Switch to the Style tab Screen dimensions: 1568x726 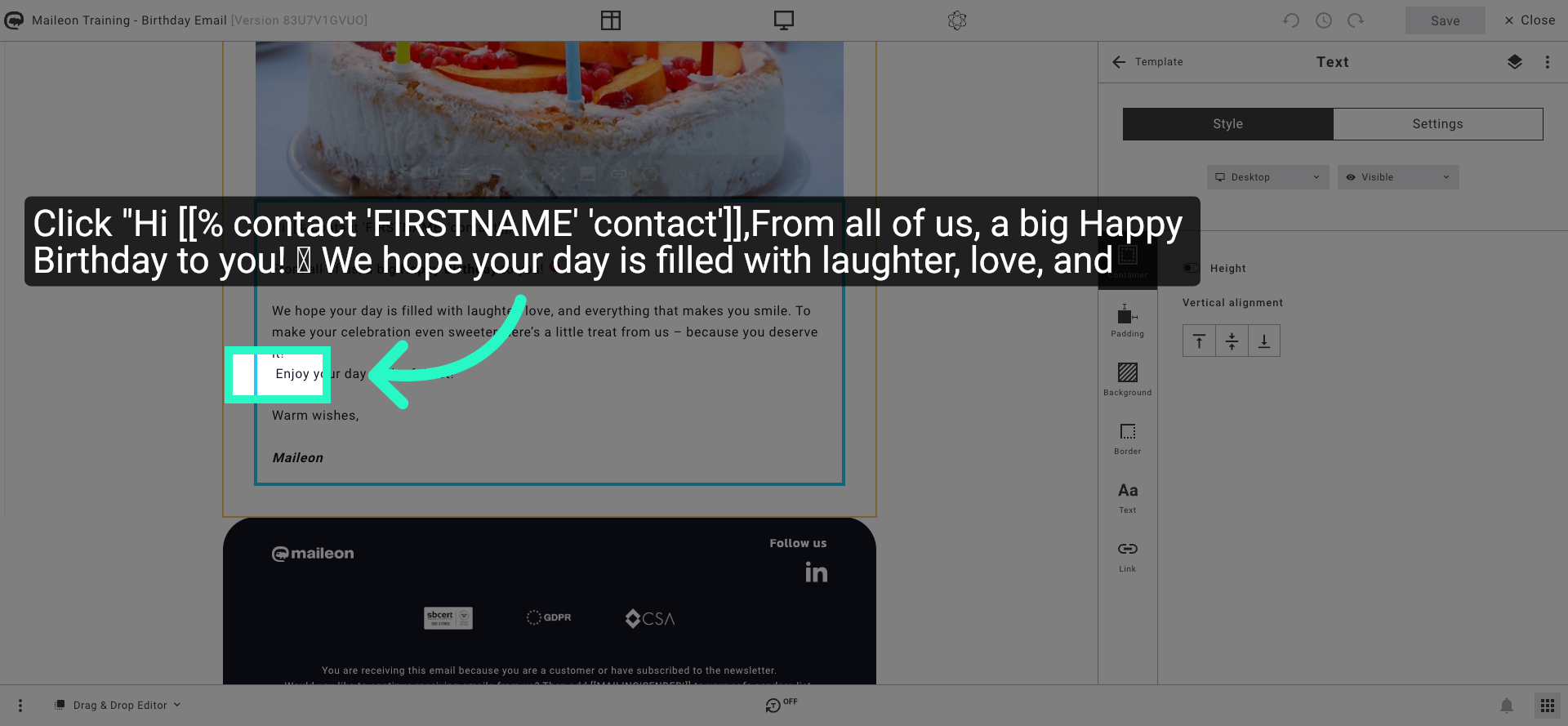click(x=1228, y=124)
